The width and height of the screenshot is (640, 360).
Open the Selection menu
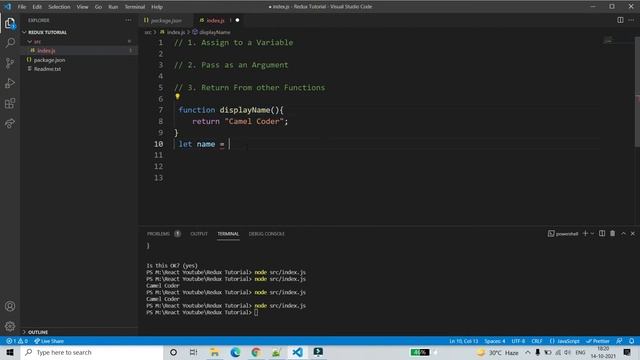[x=59, y=7]
